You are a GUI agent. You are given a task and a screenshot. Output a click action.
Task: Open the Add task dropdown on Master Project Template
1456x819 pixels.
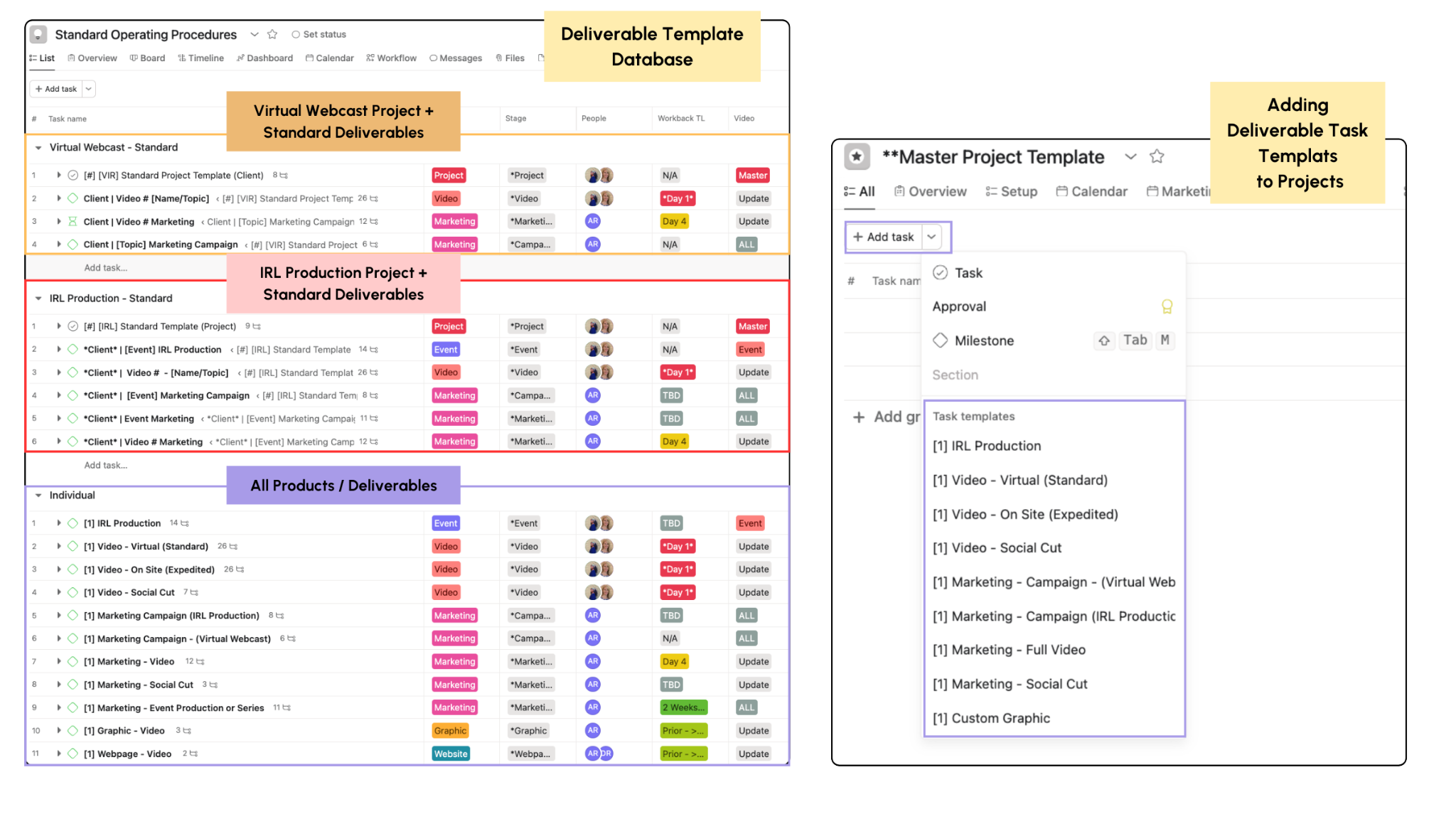click(x=932, y=237)
